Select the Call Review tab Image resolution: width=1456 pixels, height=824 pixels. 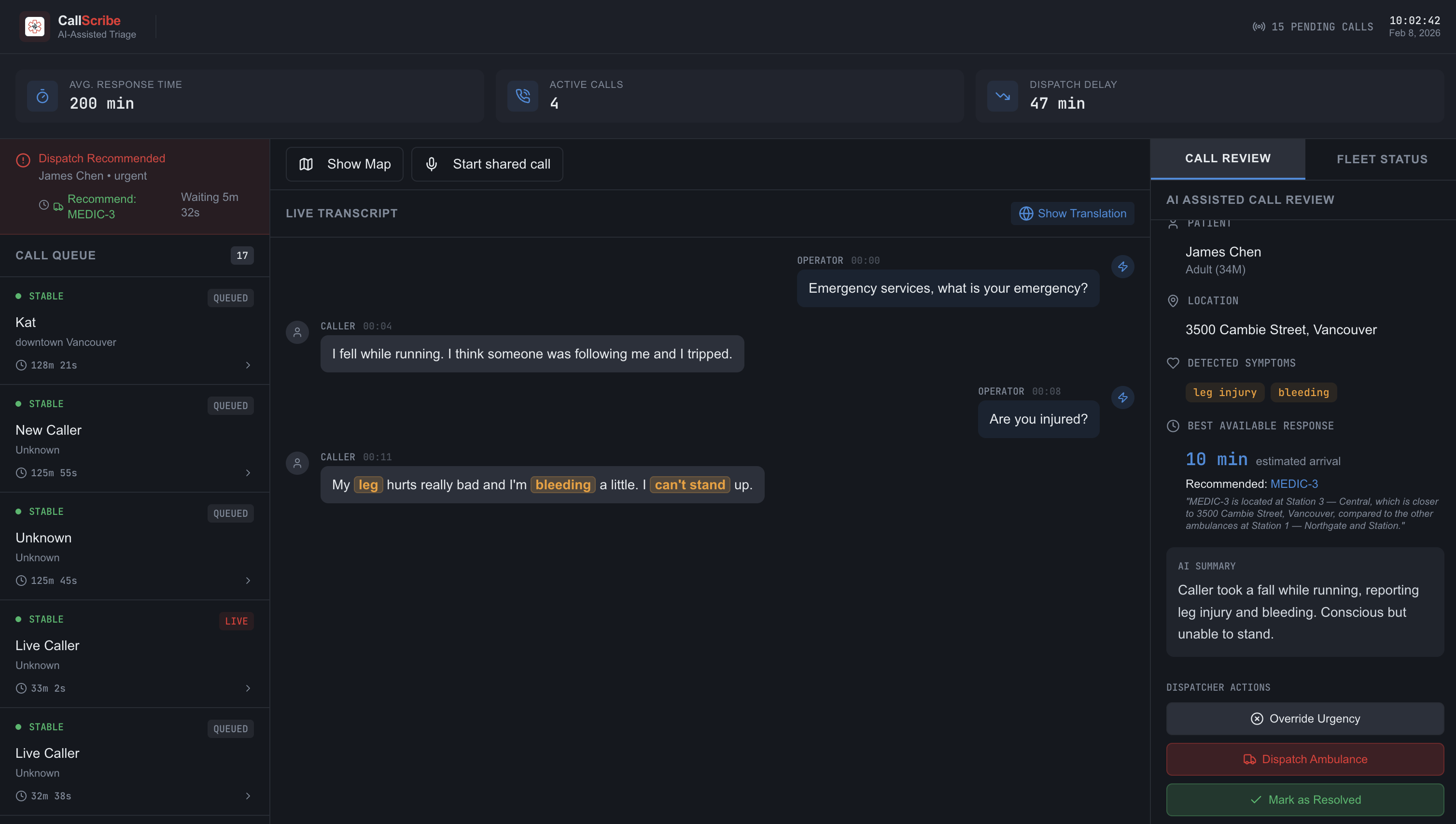(1228, 158)
